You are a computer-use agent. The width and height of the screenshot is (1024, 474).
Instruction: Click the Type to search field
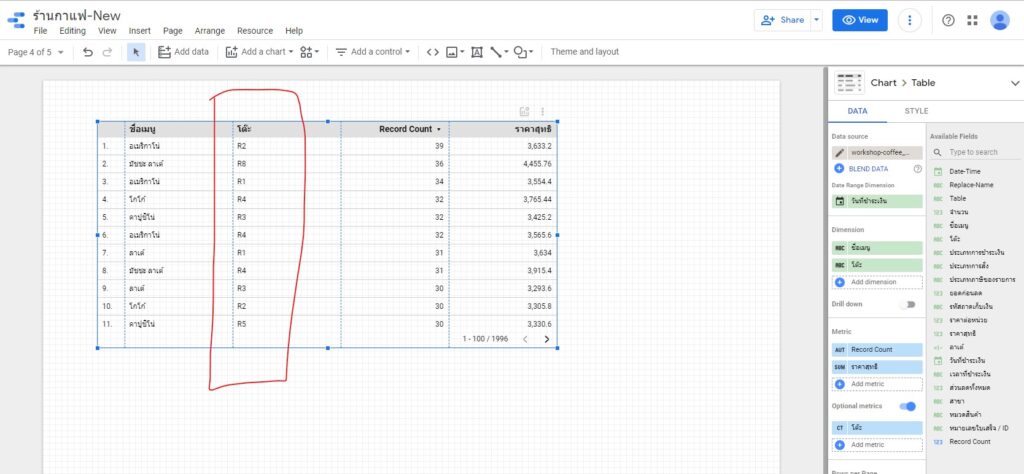coord(976,152)
